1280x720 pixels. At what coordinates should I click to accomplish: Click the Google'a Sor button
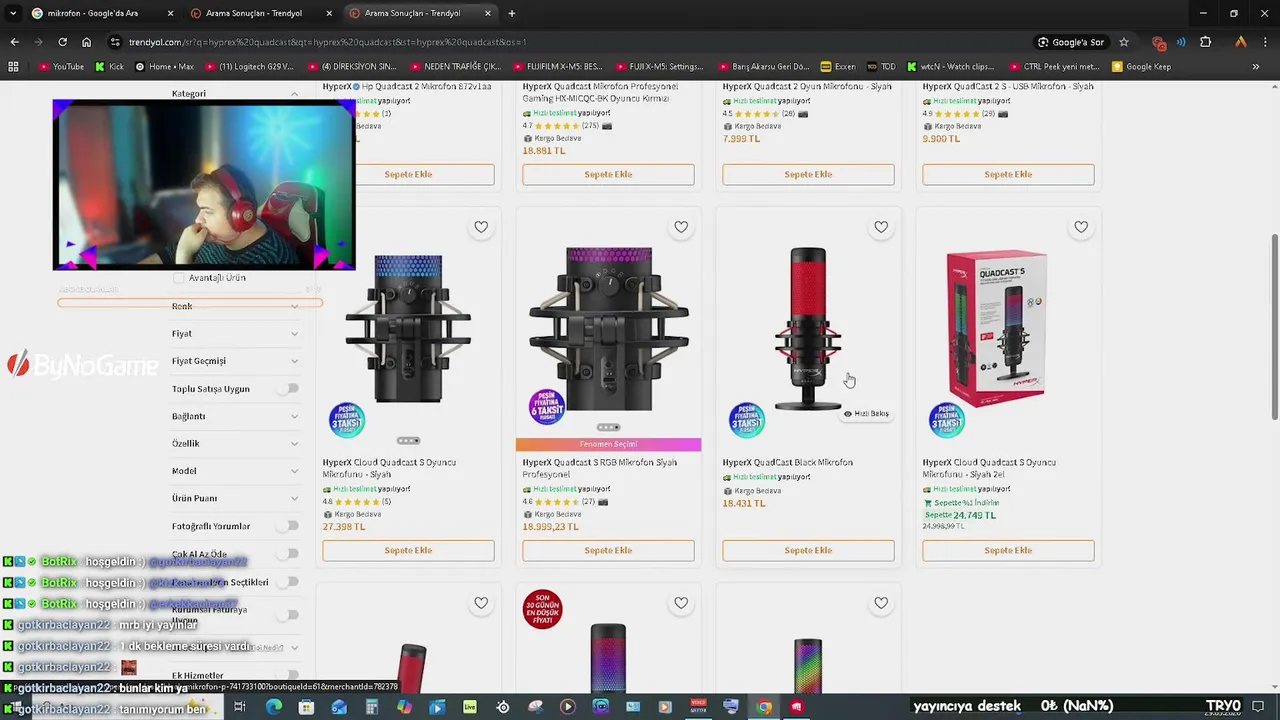pos(1071,42)
